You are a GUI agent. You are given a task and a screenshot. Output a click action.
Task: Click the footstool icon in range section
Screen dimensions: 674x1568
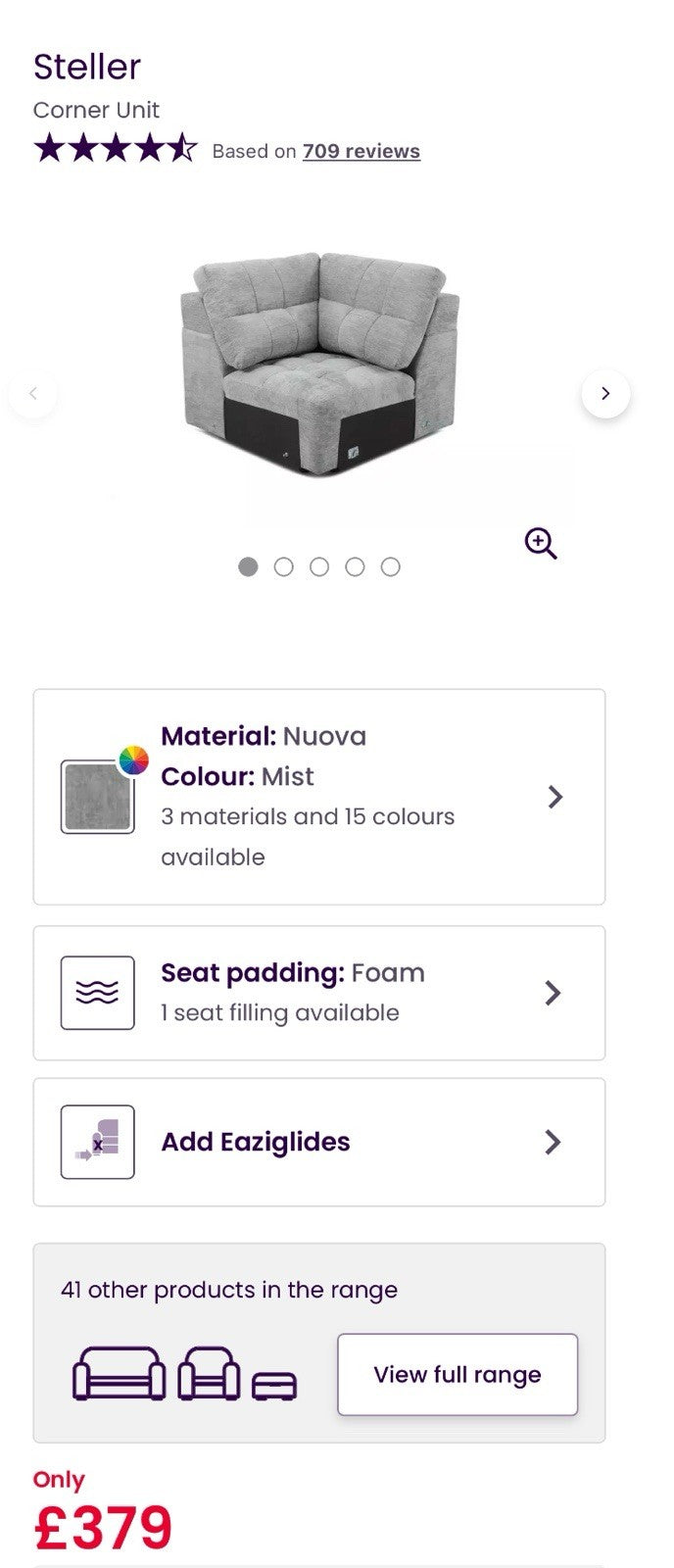click(274, 1386)
